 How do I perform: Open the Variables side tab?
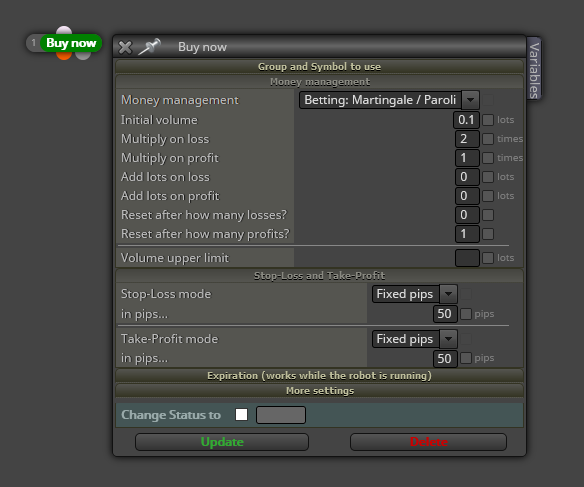click(x=534, y=69)
